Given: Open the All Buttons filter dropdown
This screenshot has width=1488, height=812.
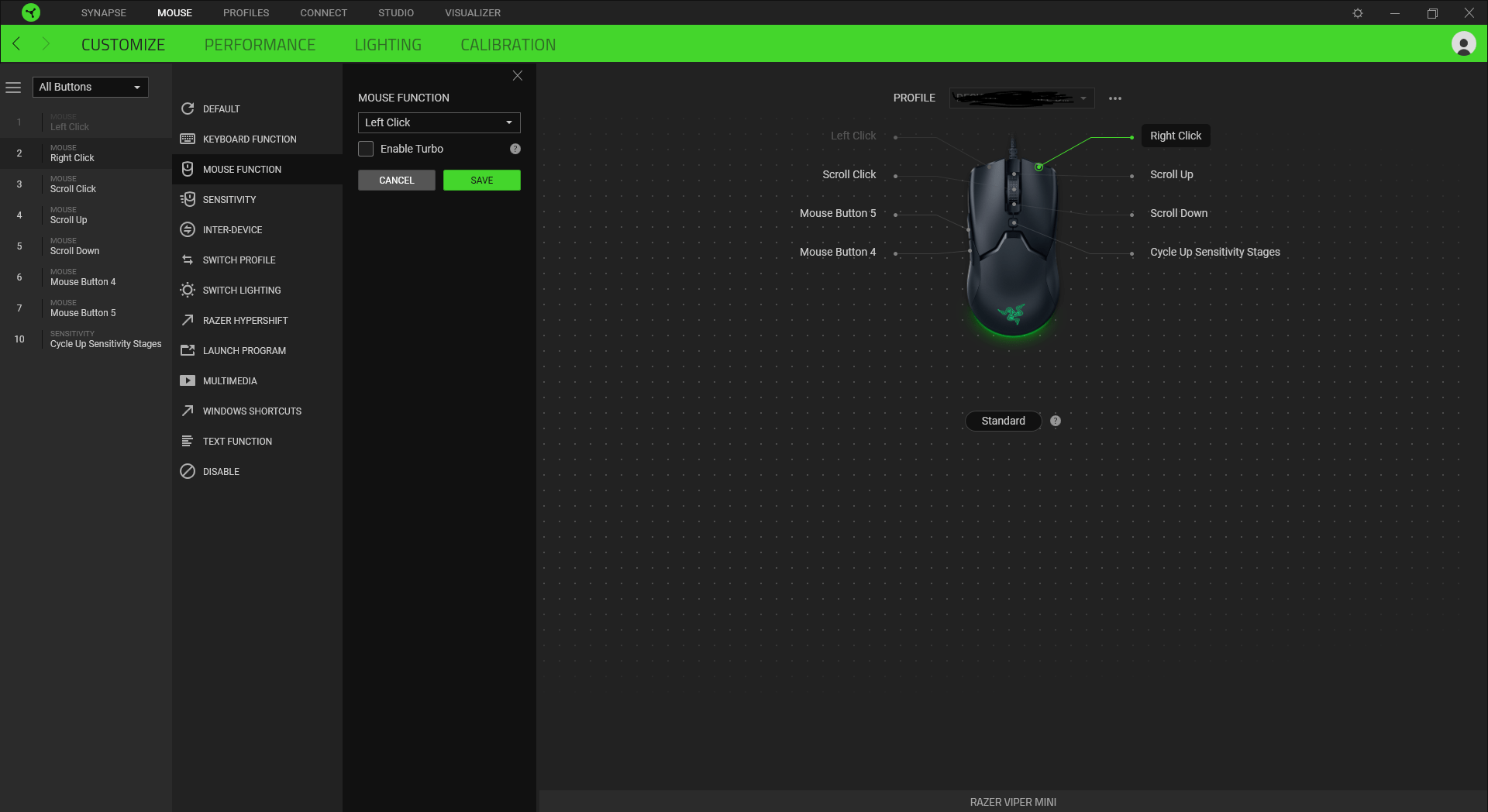Looking at the screenshot, I should pos(90,87).
